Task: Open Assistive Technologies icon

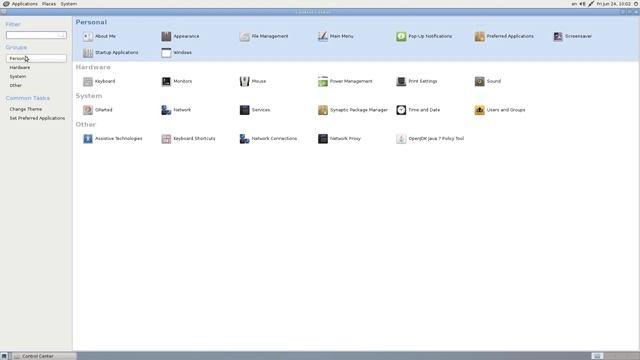Action: tap(88, 139)
